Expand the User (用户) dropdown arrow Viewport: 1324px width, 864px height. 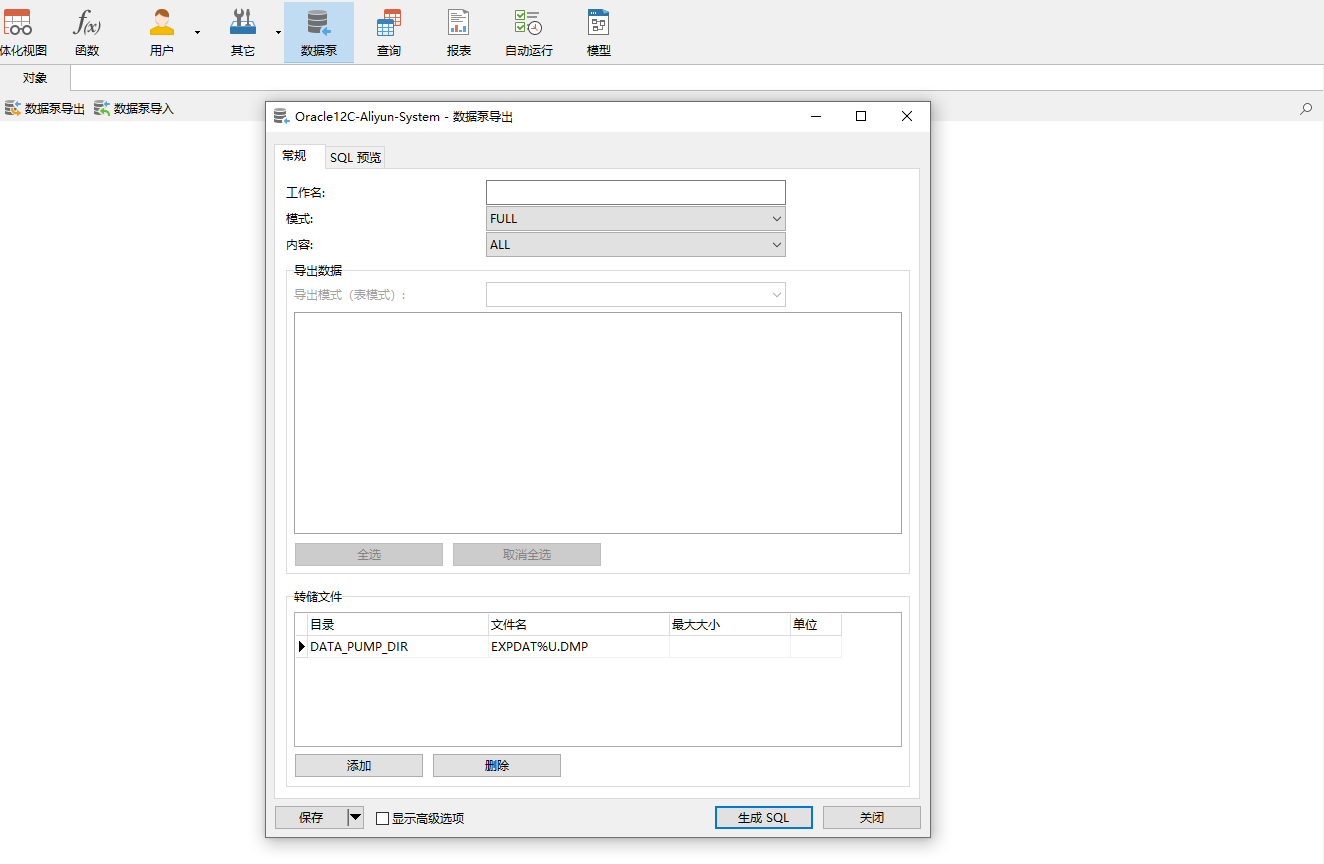[x=197, y=32]
